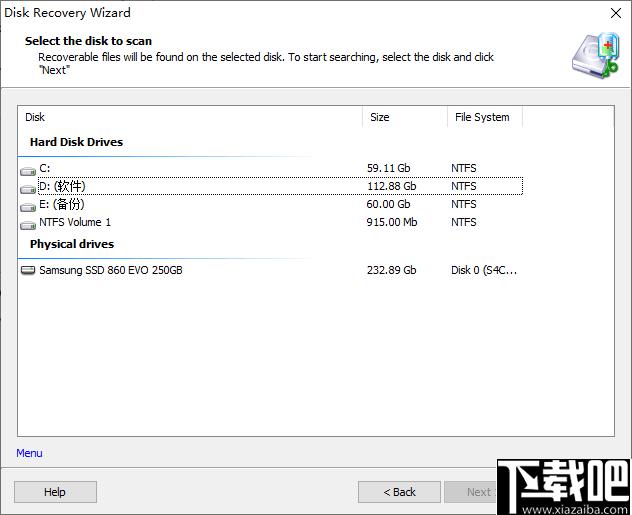Select the C: disk row

click(271, 168)
